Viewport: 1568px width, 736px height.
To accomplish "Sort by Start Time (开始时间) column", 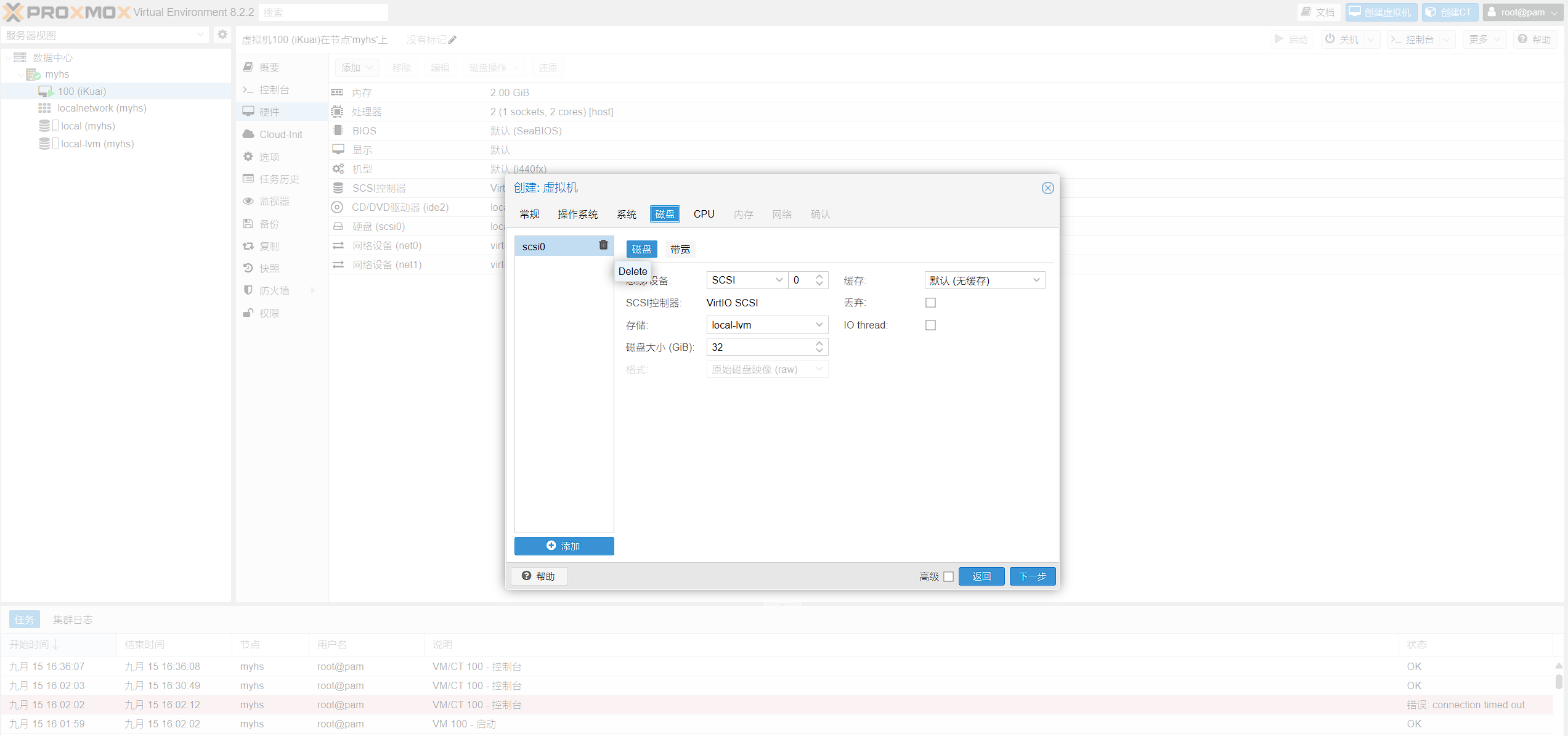I will coord(59,645).
